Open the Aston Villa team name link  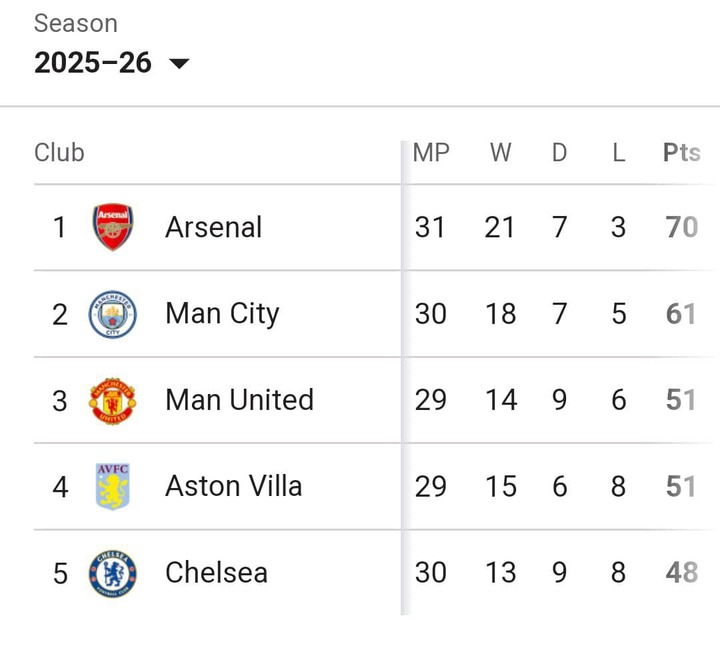coord(233,486)
